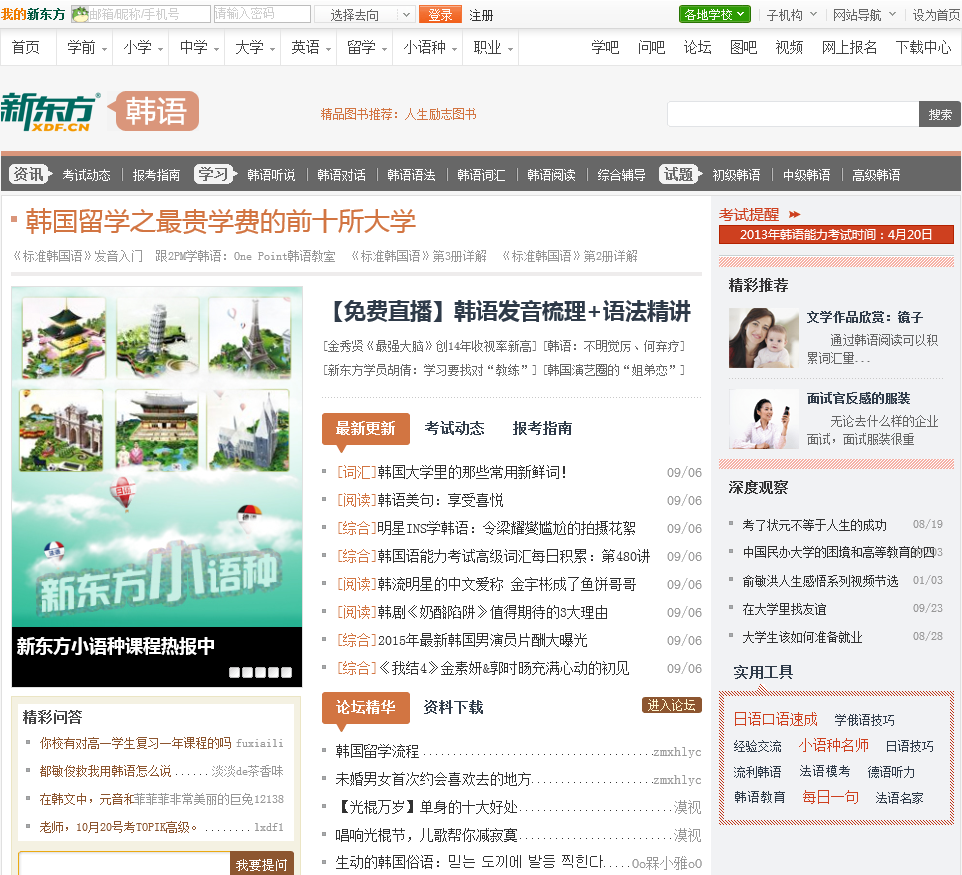Switch to the 论坛精华 tab
Screen dimensions: 962x875
click(x=366, y=707)
